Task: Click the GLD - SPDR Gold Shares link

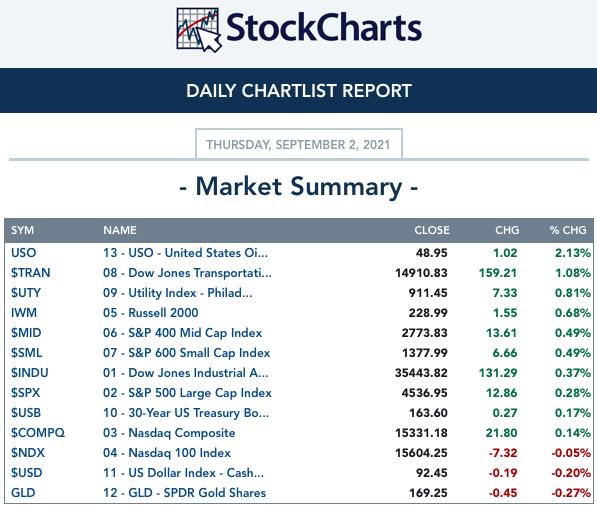Action: 184,493
